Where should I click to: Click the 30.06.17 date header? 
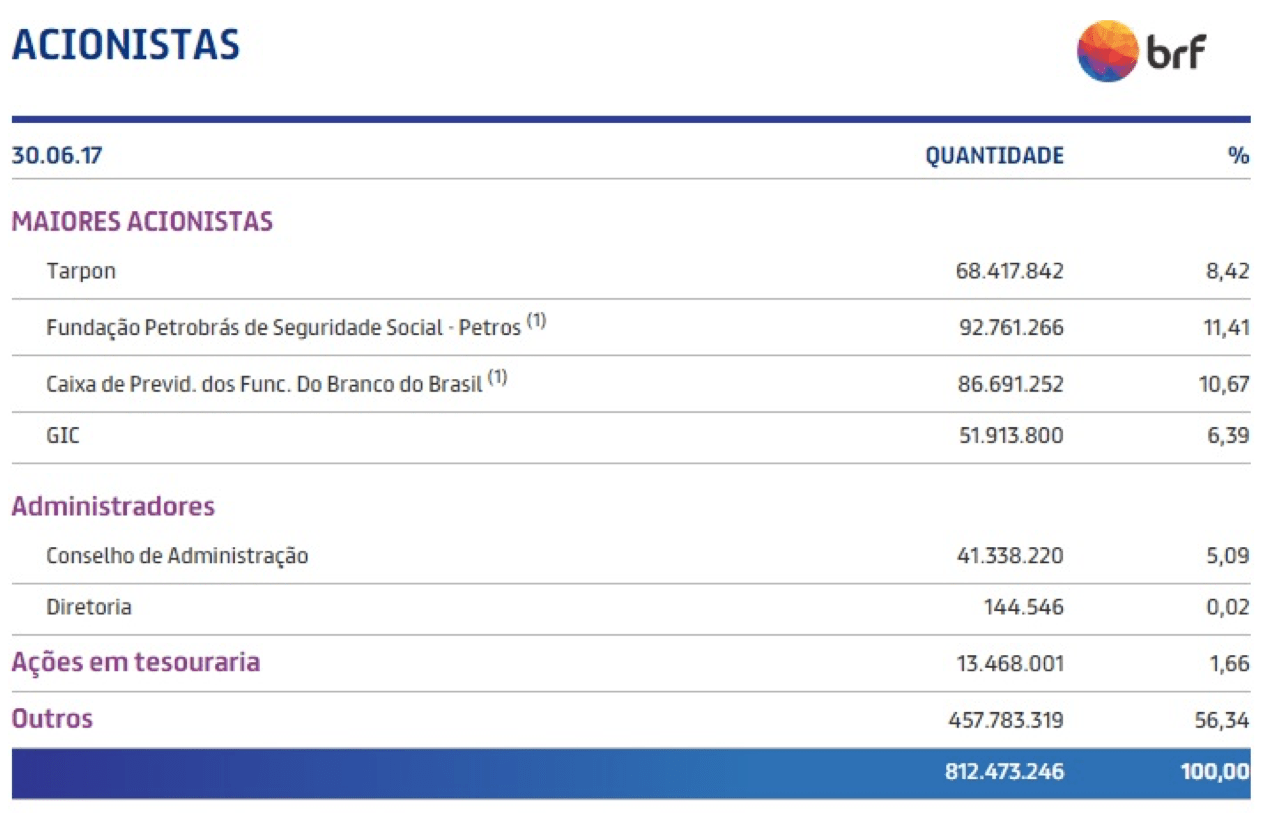click(x=57, y=155)
